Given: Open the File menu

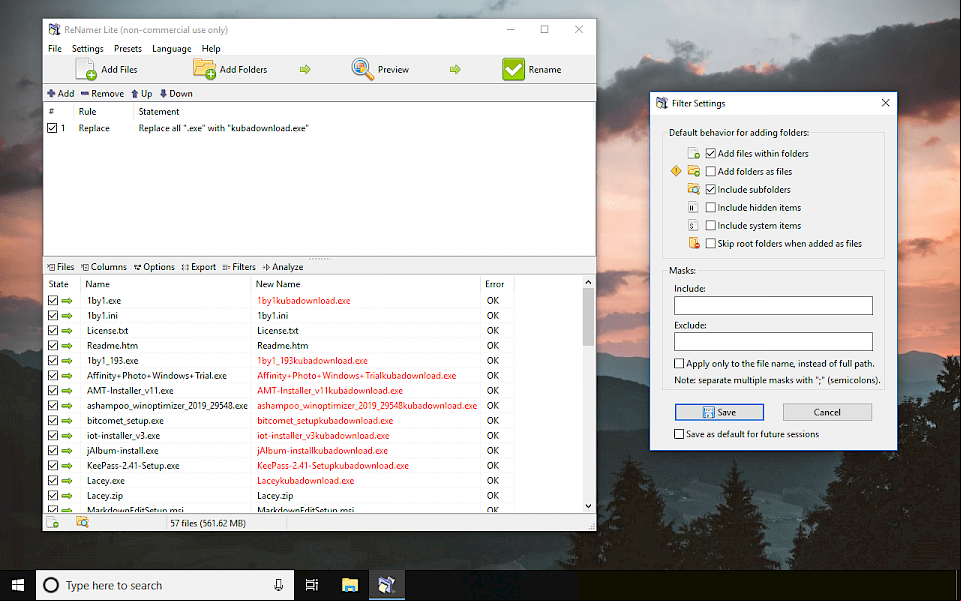Looking at the screenshot, I should click(x=55, y=48).
